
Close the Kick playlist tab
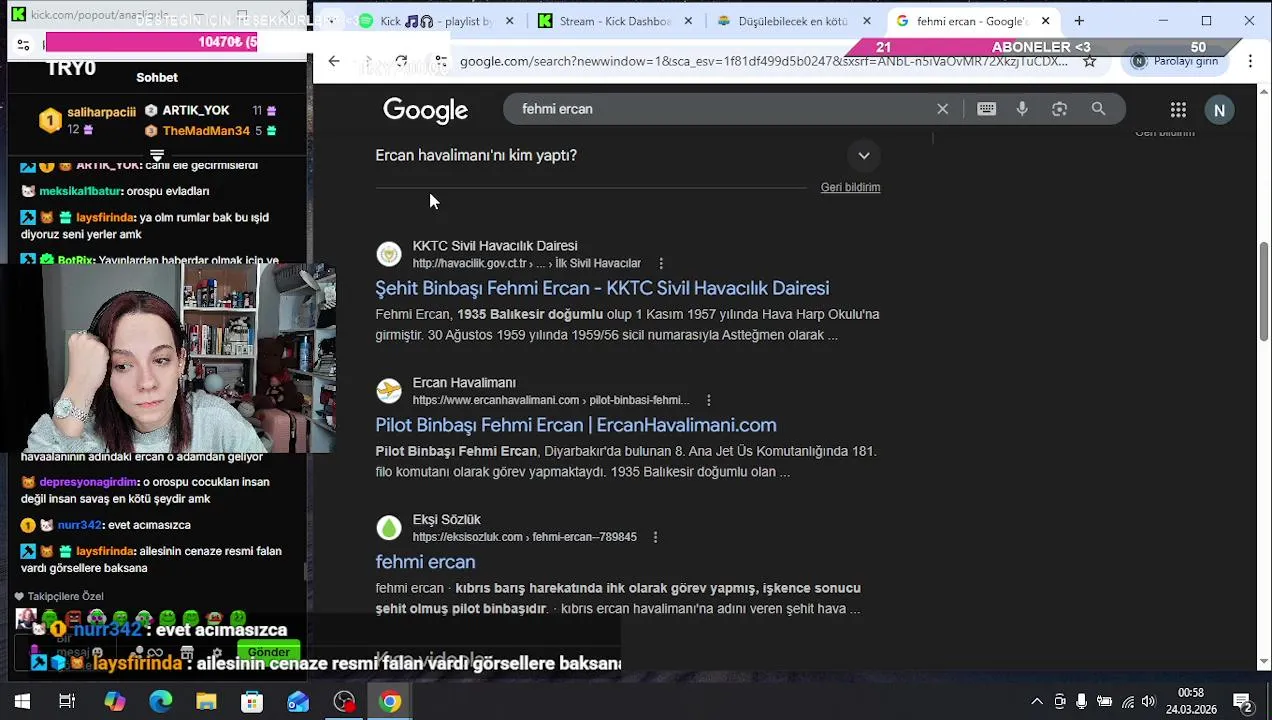(x=510, y=21)
